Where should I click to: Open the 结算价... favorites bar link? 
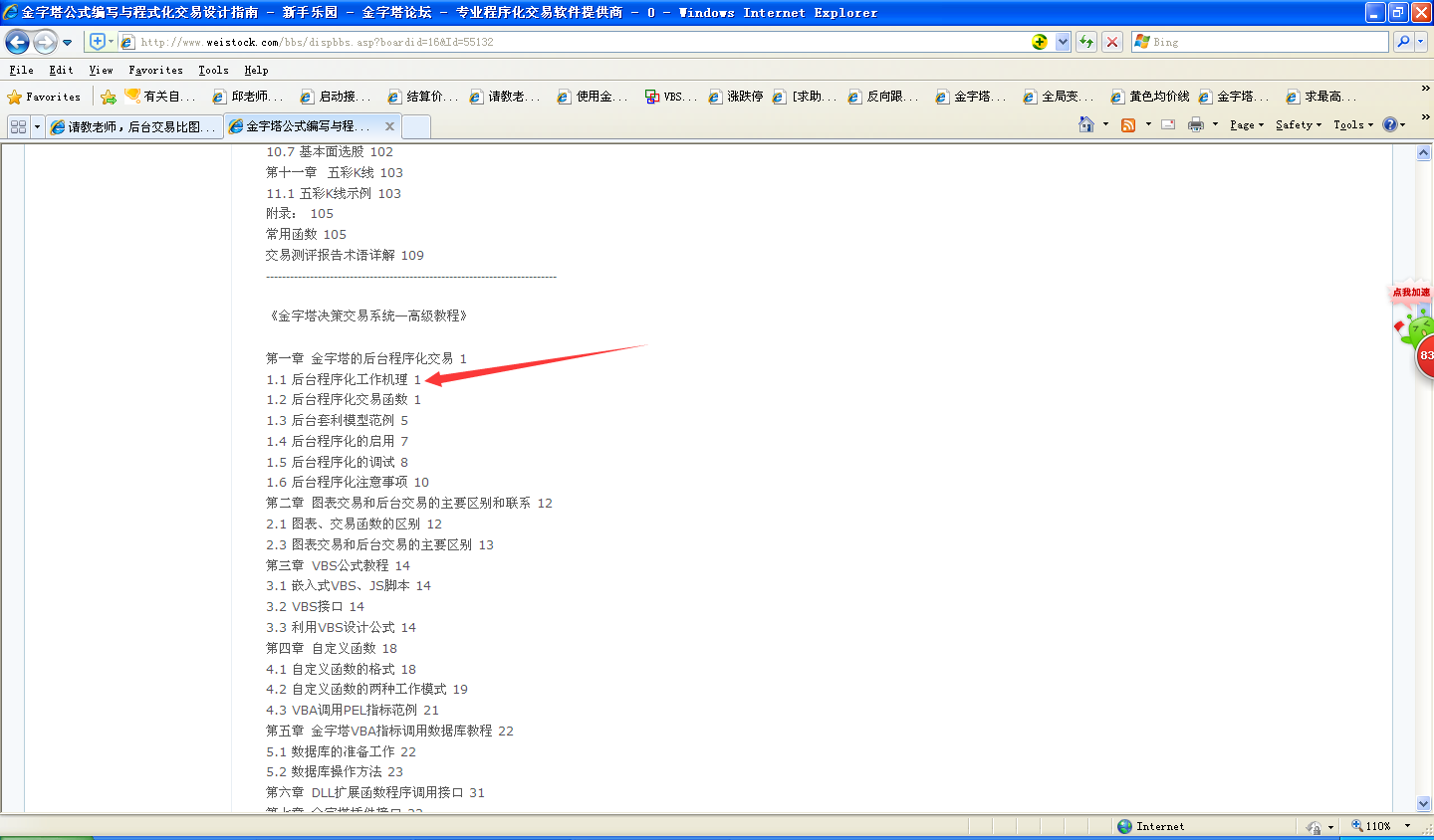(x=423, y=97)
